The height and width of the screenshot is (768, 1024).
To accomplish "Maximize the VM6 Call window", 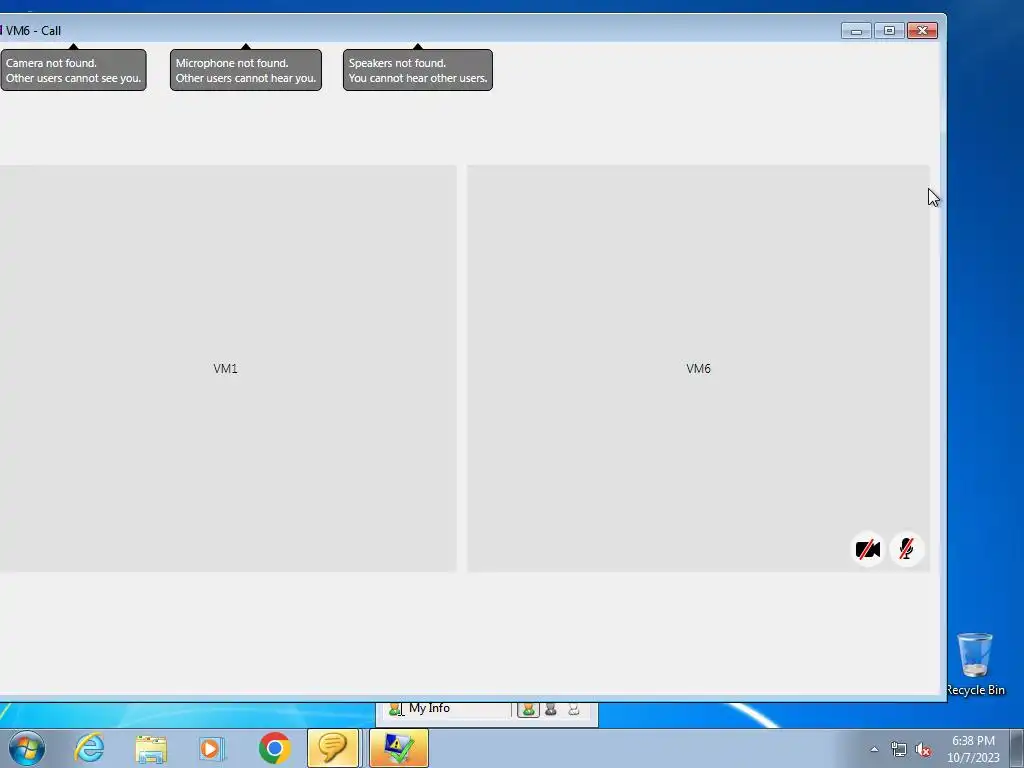I will click(x=889, y=31).
